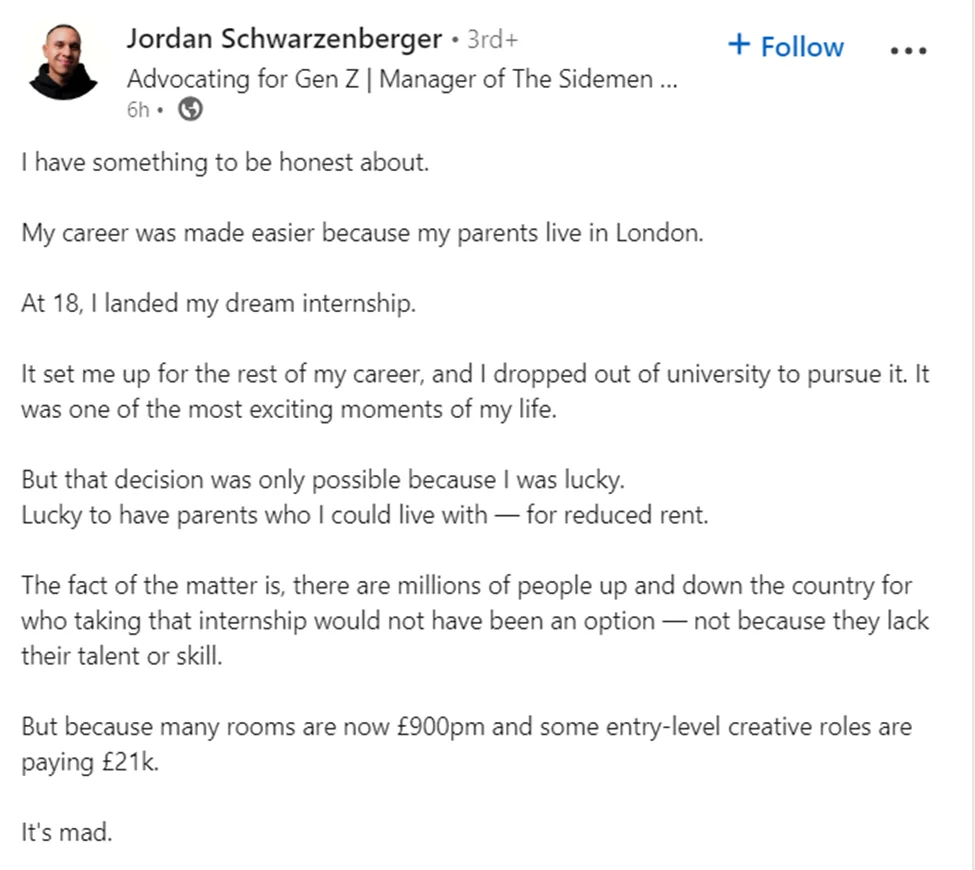Click the "Lucky to have parents" line

(x=364, y=514)
